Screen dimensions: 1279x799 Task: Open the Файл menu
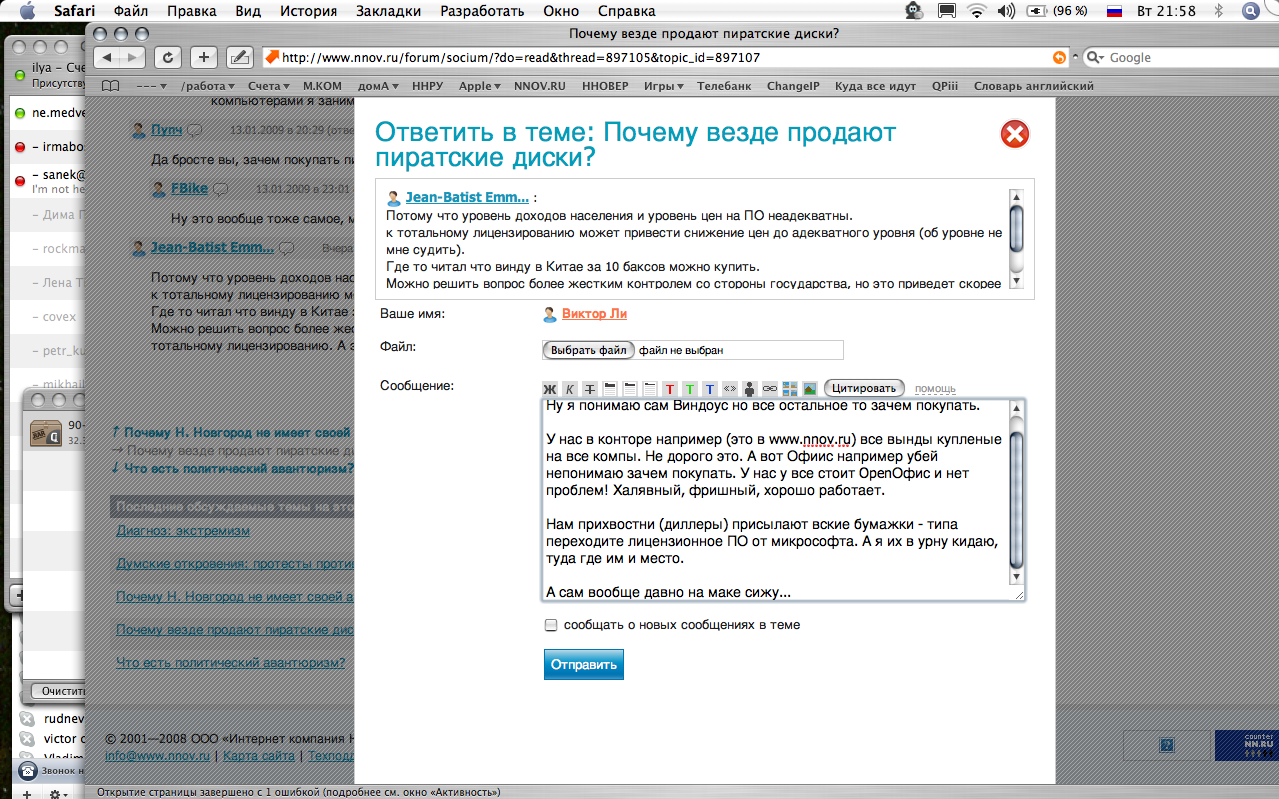click(132, 11)
